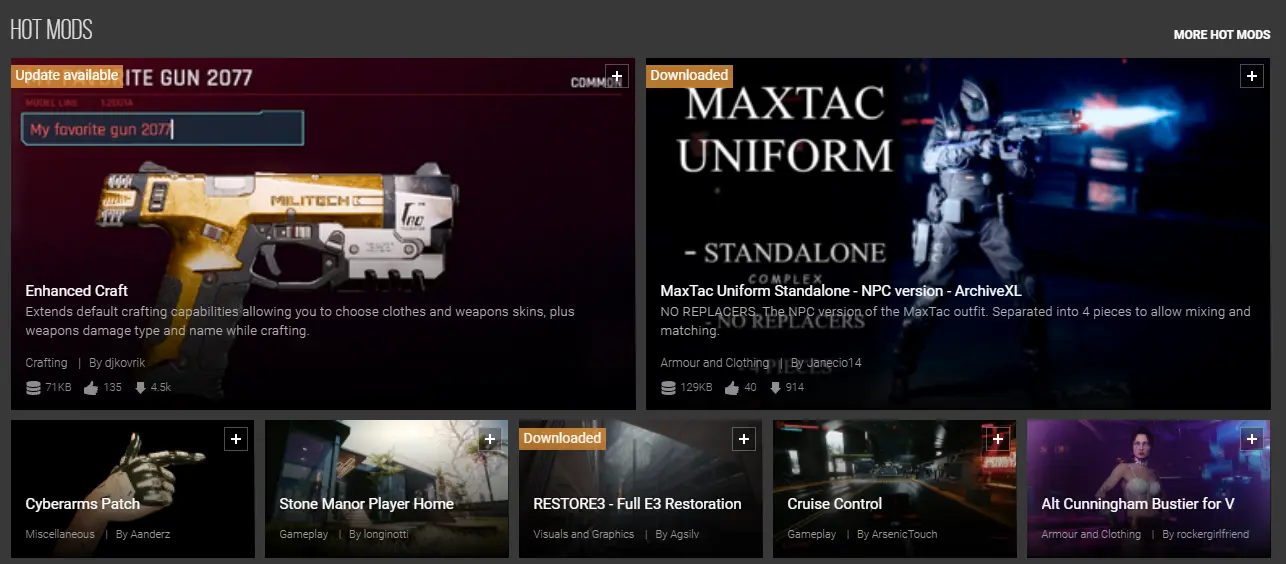Screen dimensions: 1286x564
Task: Open the Cruise Control mod title
Action: 835,503
